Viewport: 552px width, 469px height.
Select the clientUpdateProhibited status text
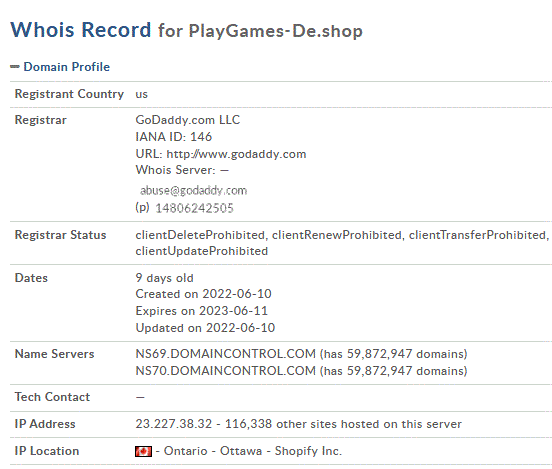(202, 251)
